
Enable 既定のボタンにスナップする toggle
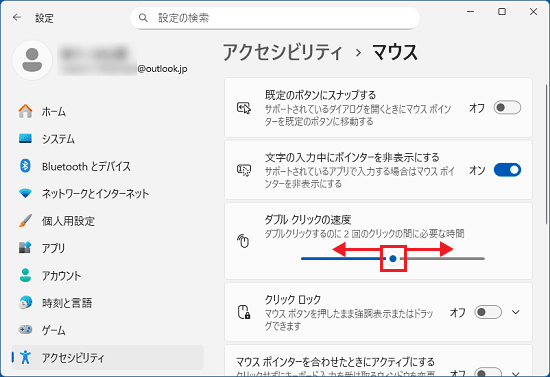(x=507, y=108)
